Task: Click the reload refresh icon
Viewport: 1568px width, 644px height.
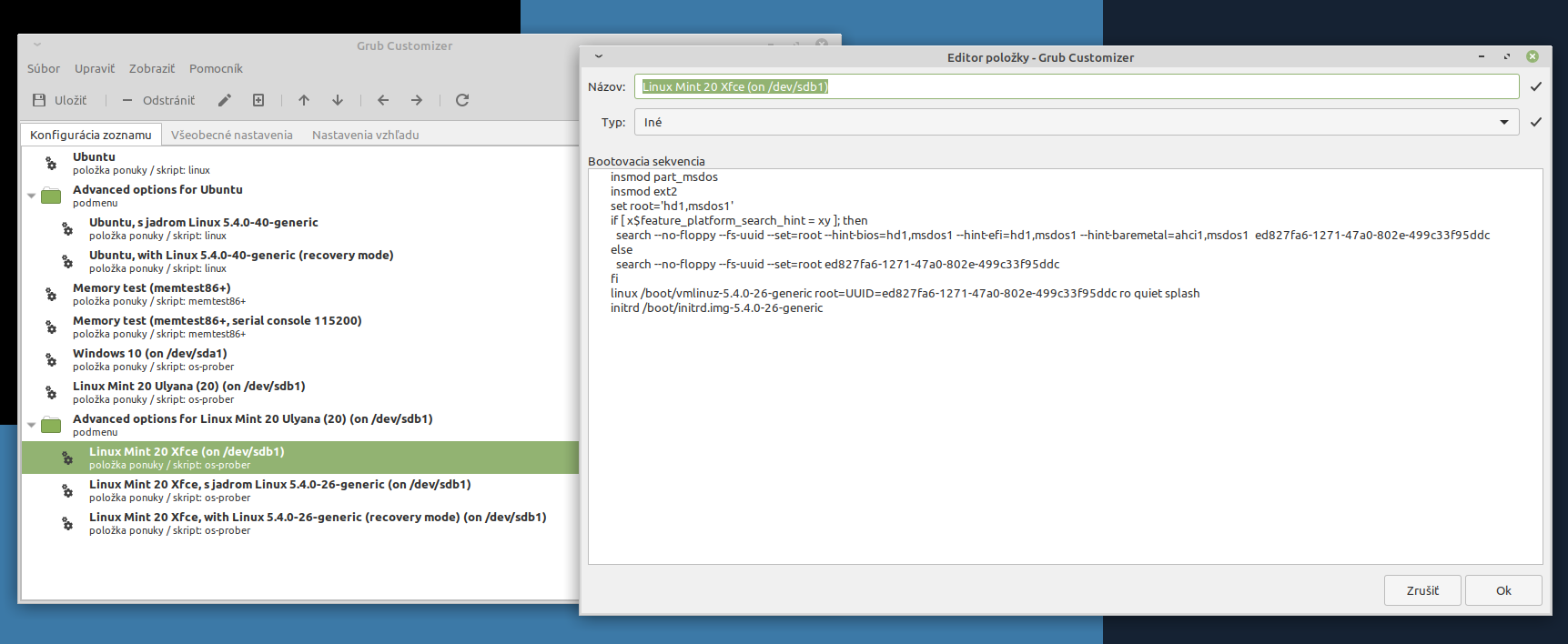Action: (x=462, y=100)
